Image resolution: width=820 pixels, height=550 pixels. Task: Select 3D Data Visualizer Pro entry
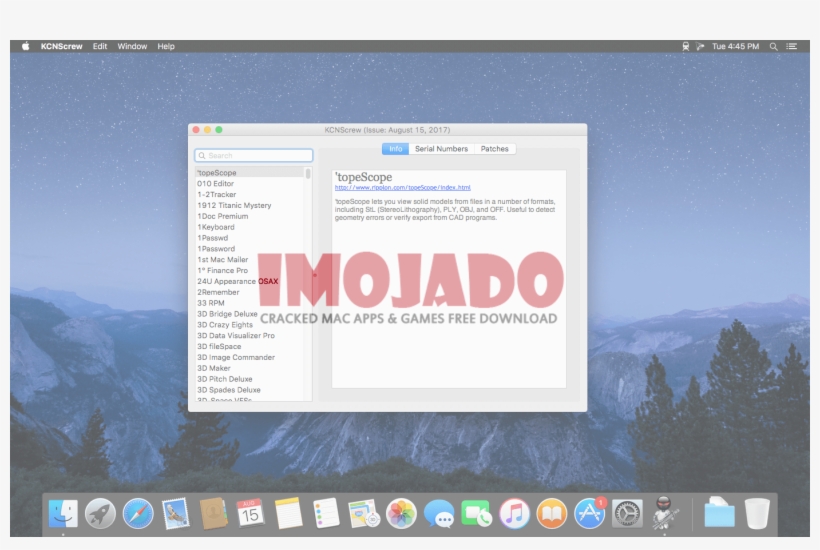coord(250,336)
